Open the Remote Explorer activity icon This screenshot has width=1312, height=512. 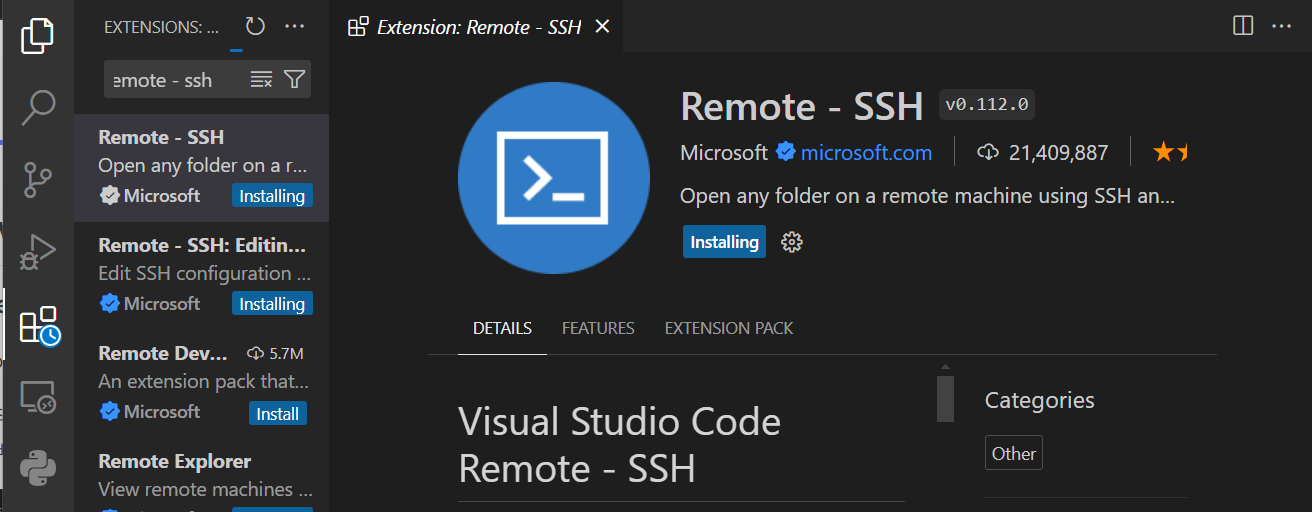tap(37, 398)
